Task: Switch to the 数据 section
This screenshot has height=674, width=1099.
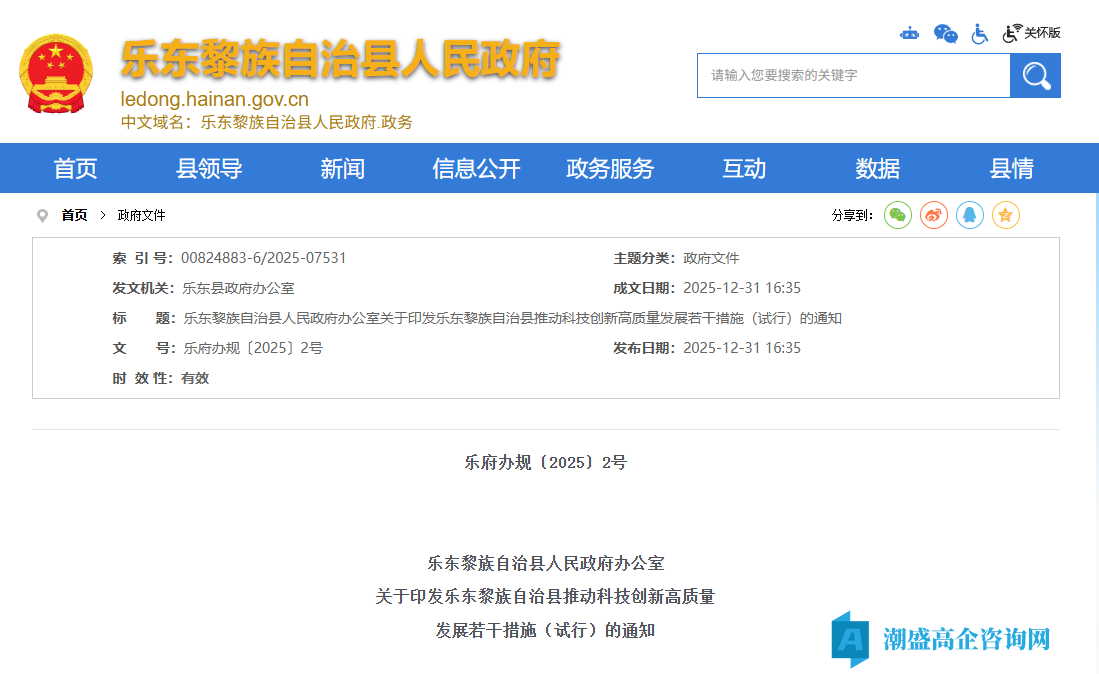Action: (x=877, y=168)
